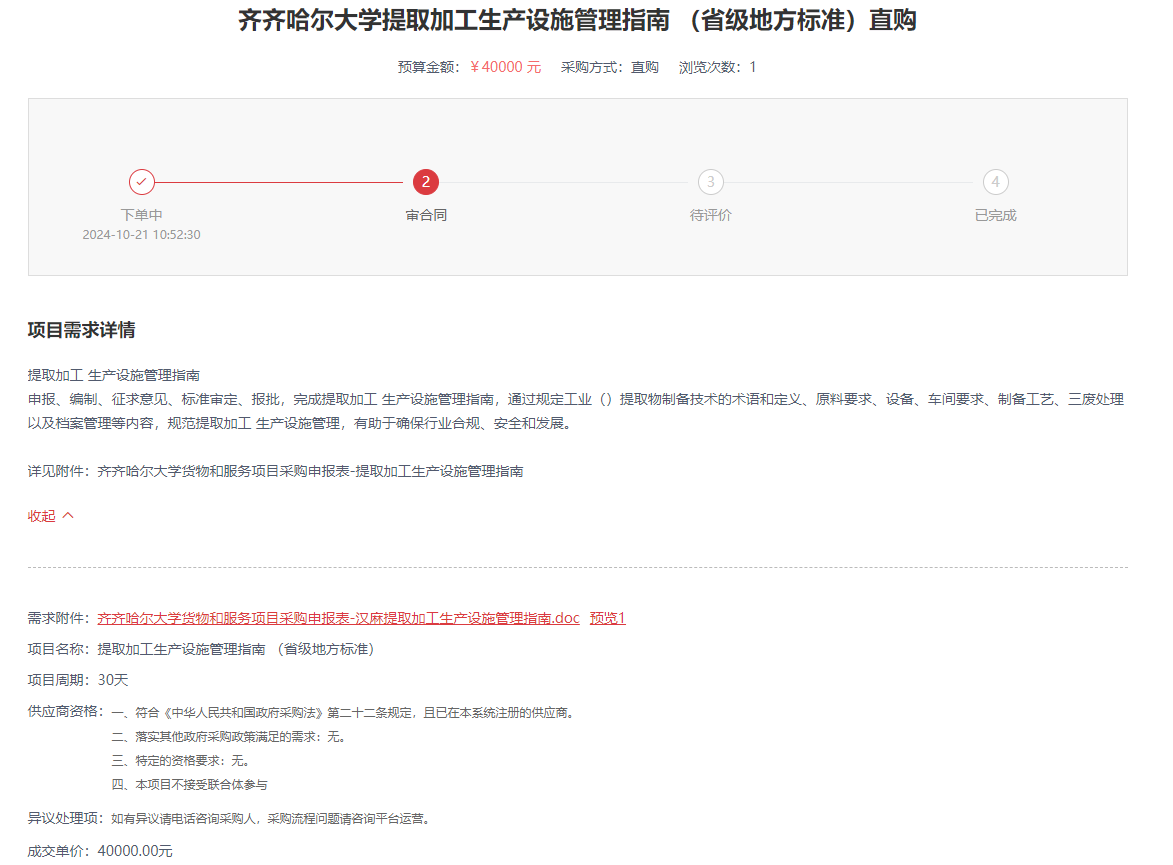This screenshot has width=1173, height=865.
Task: Select the 待评价 step label
Action: click(711, 215)
